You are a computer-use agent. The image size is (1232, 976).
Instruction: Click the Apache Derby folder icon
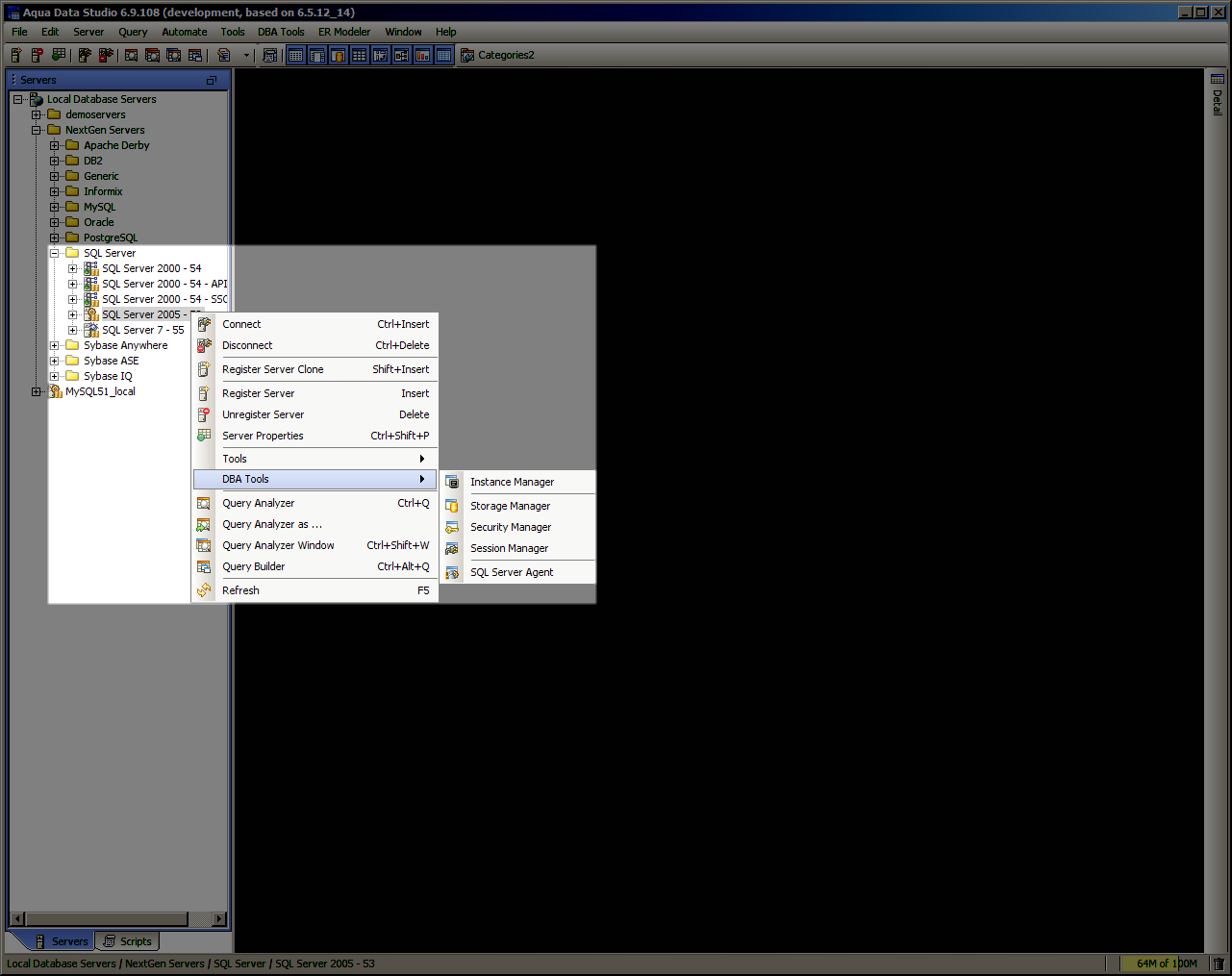pos(72,145)
